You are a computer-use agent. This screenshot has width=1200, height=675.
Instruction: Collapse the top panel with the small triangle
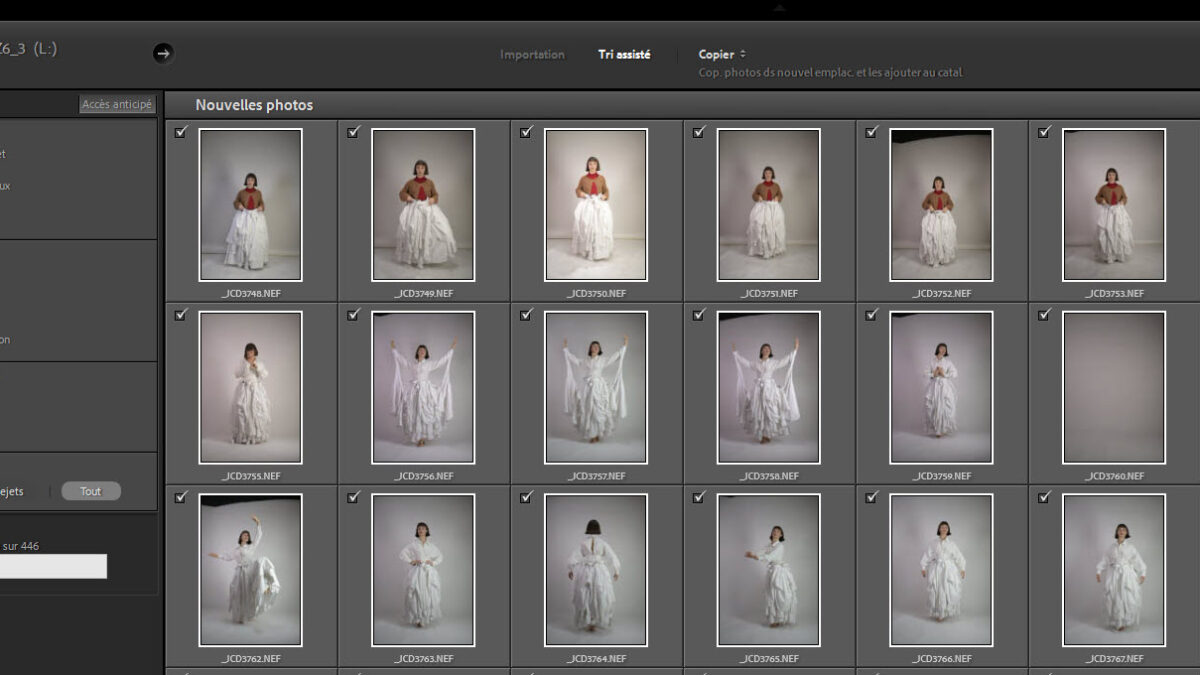coord(779,8)
